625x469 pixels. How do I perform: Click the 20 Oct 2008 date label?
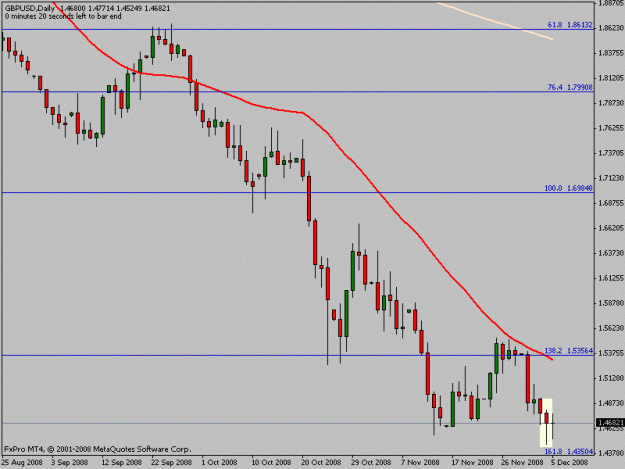click(321, 462)
